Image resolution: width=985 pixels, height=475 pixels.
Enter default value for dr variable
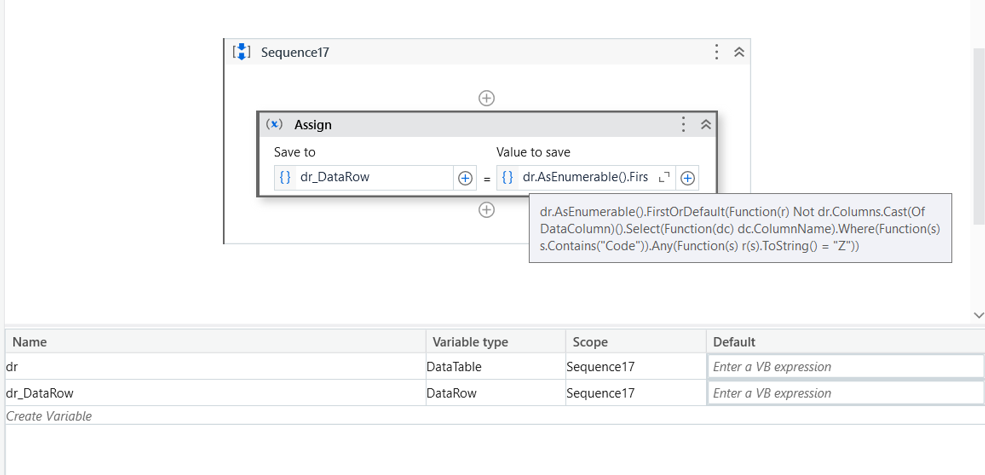[x=845, y=367]
